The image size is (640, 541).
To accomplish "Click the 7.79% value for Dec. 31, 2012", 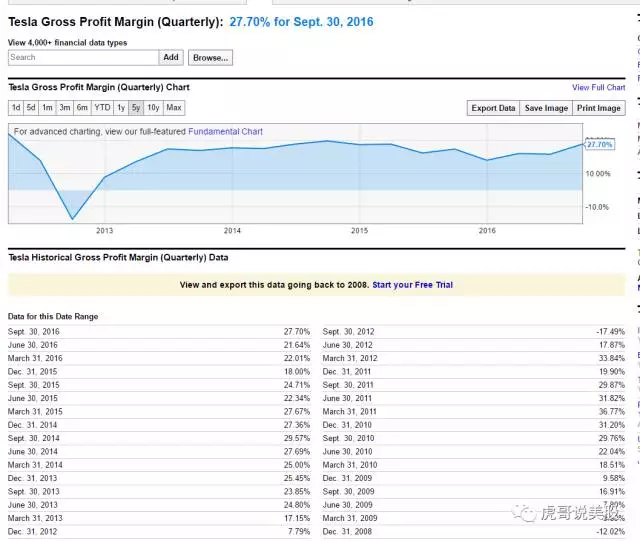I will (x=299, y=532).
